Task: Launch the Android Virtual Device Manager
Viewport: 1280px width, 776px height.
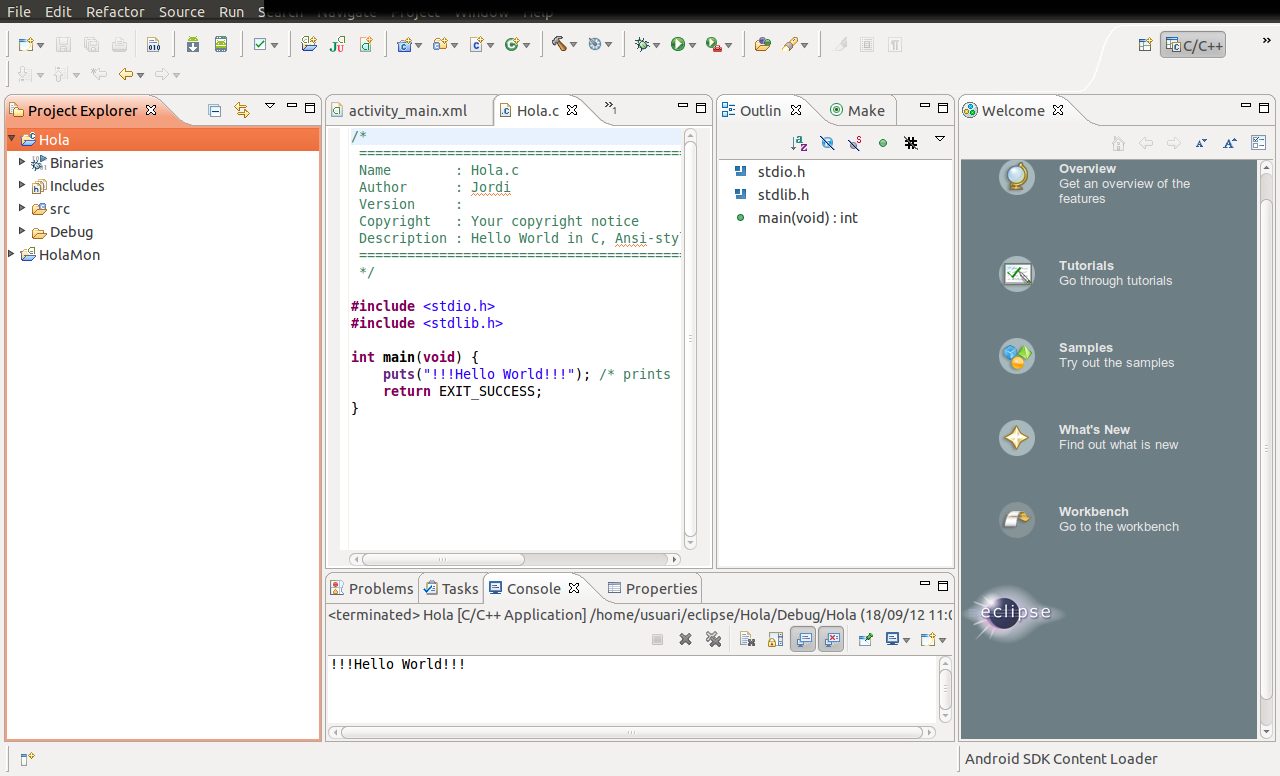Action: click(221, 45)
